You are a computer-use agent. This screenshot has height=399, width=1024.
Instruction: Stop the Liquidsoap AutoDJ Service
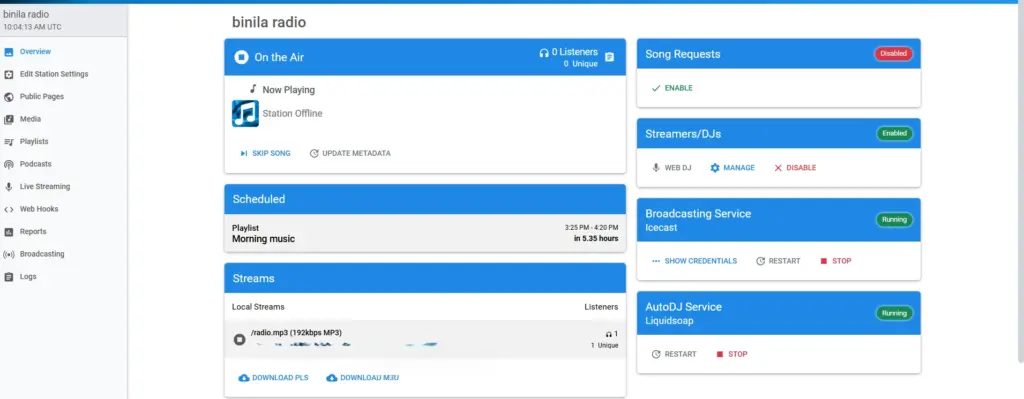[x=732, y=355]
